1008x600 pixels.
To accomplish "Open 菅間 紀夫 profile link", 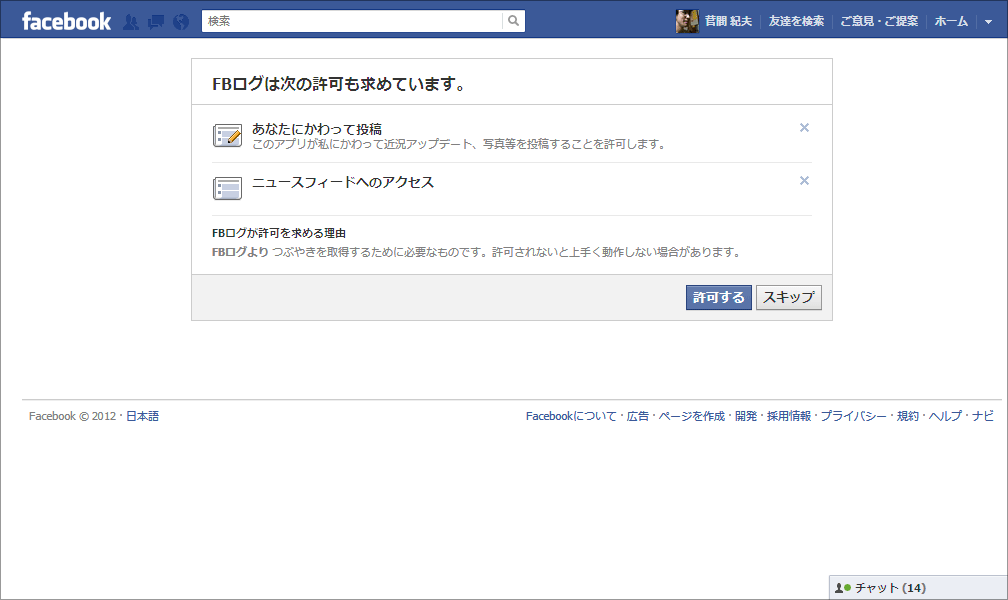I will pyautogui.click(x=728, y=21).
